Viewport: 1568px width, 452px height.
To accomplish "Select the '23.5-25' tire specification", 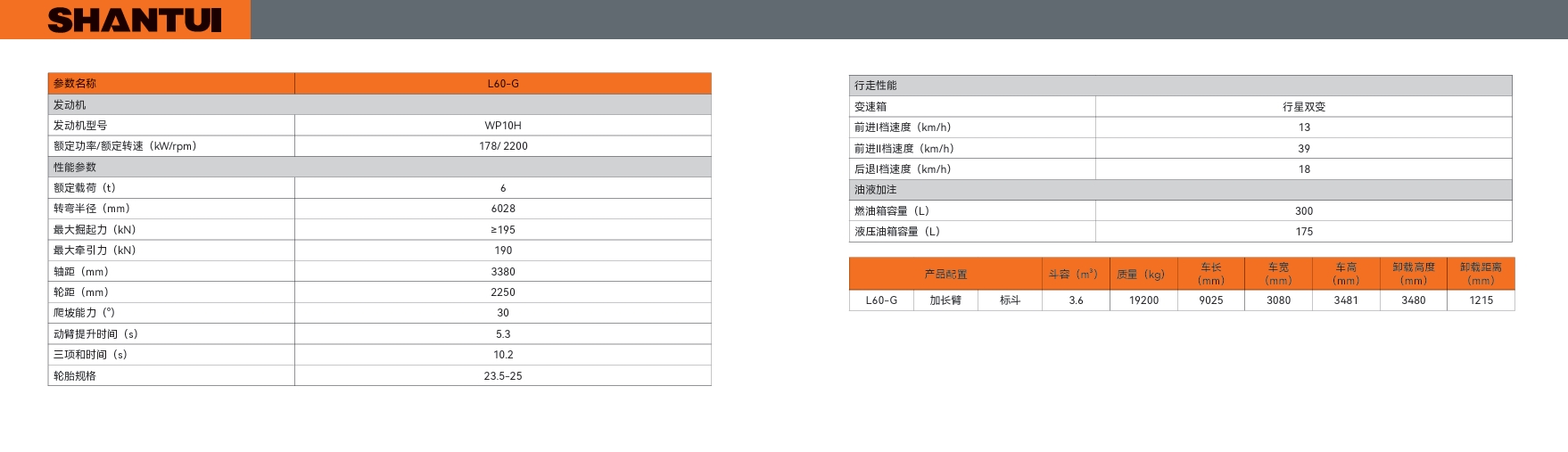I will [x=503, y=376].
